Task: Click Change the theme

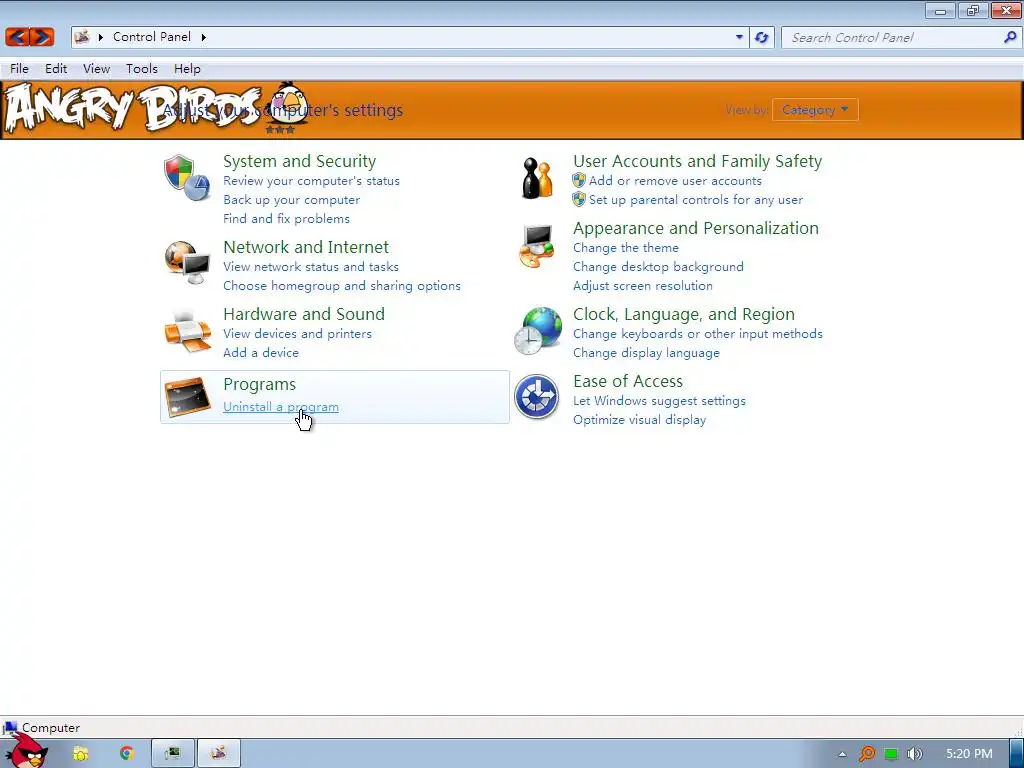Action: coord(626,248)
